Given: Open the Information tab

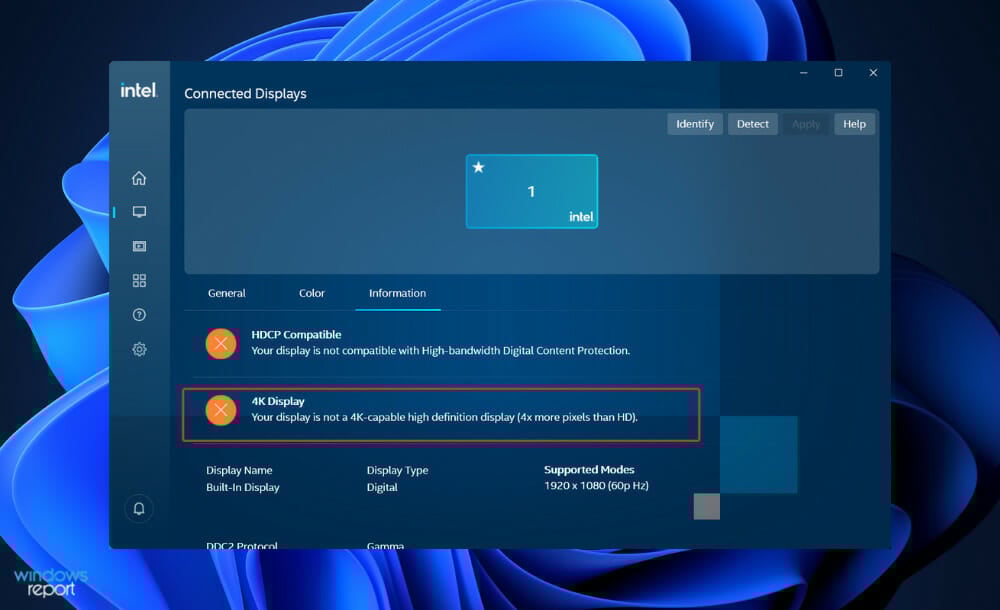Looking at the screenshot, I should click(397, 293).
